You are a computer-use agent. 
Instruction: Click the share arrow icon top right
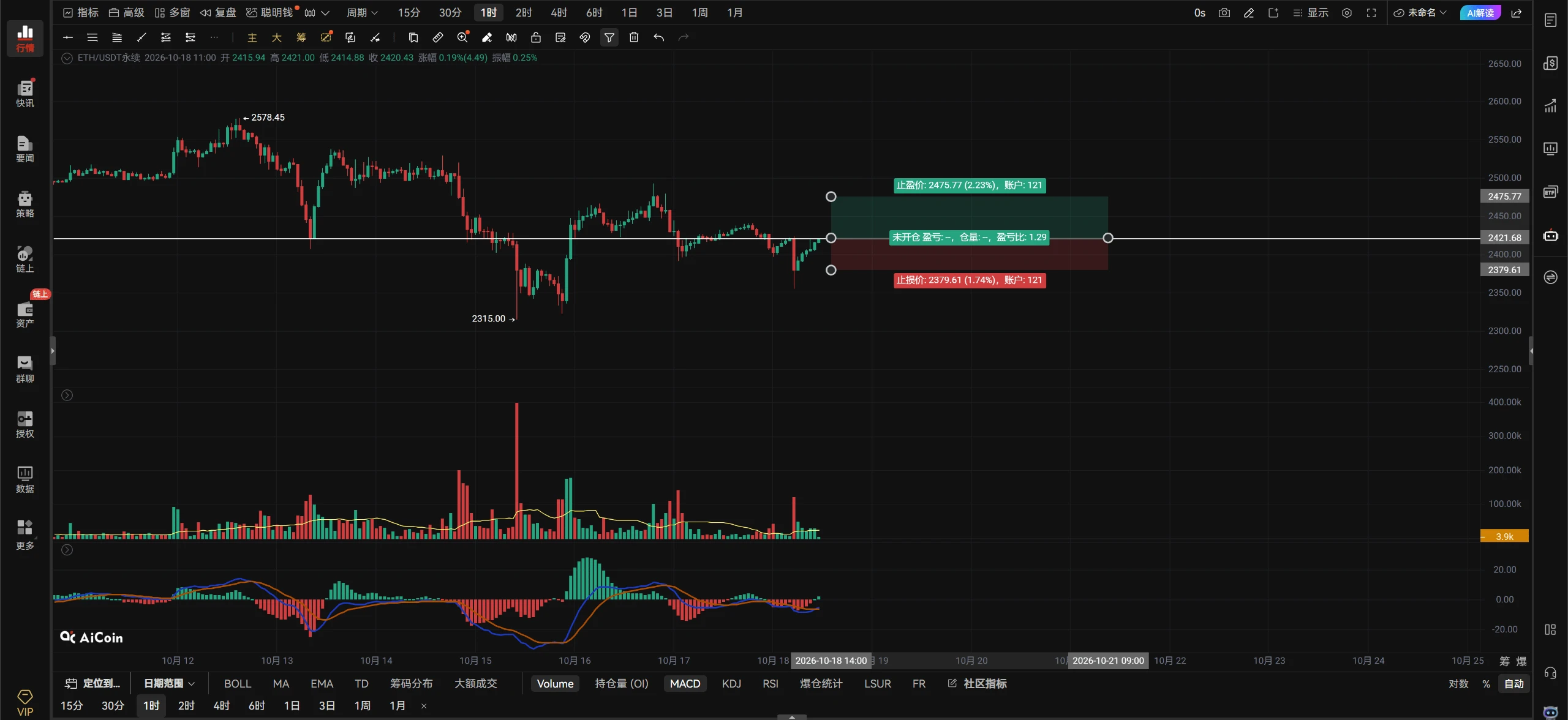(1517, 13)
